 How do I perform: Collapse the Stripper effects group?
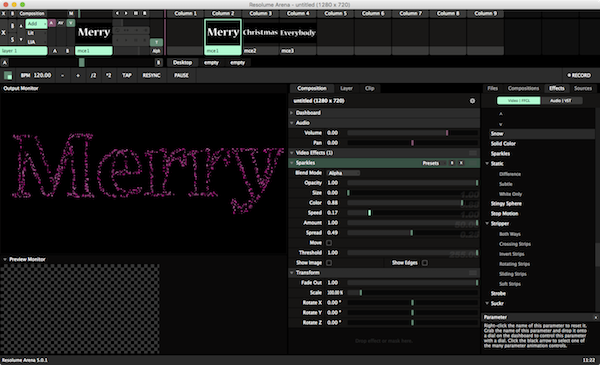(x=488, y=223)
